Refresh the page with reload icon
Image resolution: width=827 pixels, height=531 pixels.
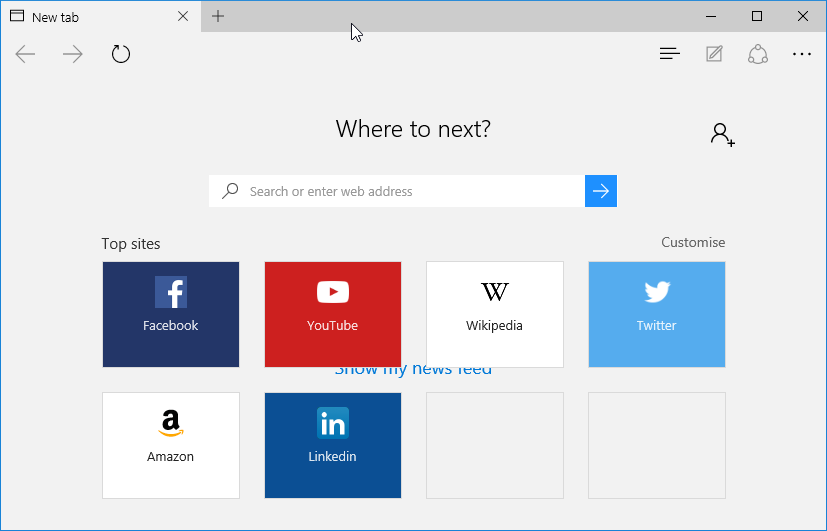pyautogui.click(x=121, y=54)
